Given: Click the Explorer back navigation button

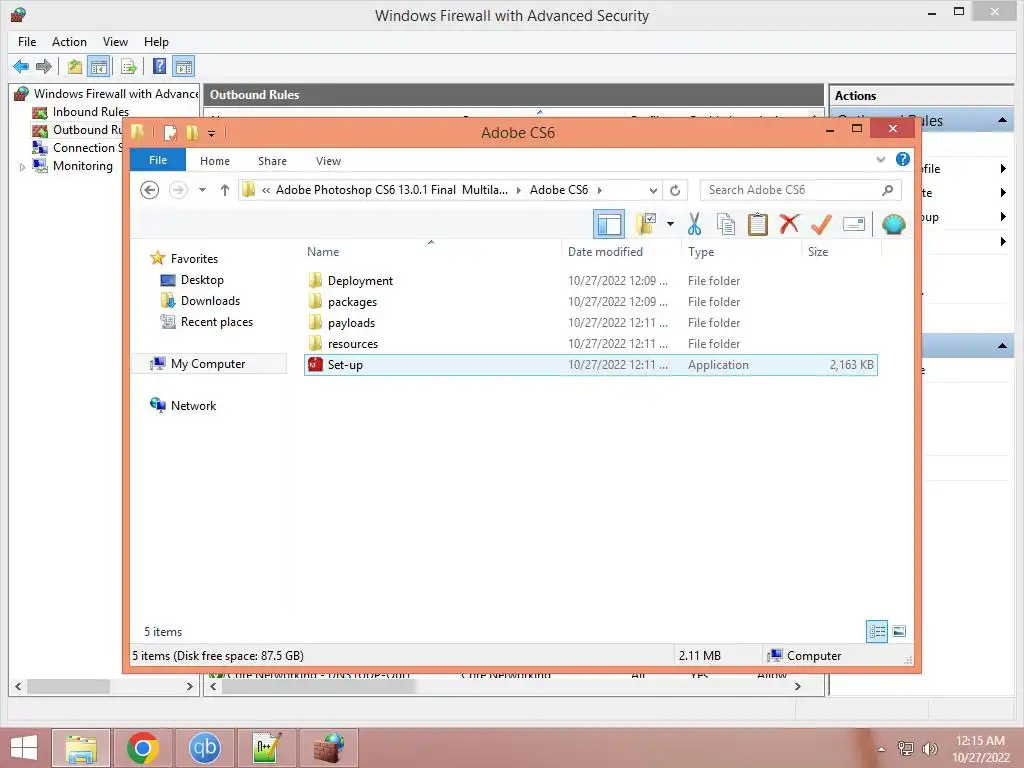Looking at the screenshot, I should [x=150, y=190].
